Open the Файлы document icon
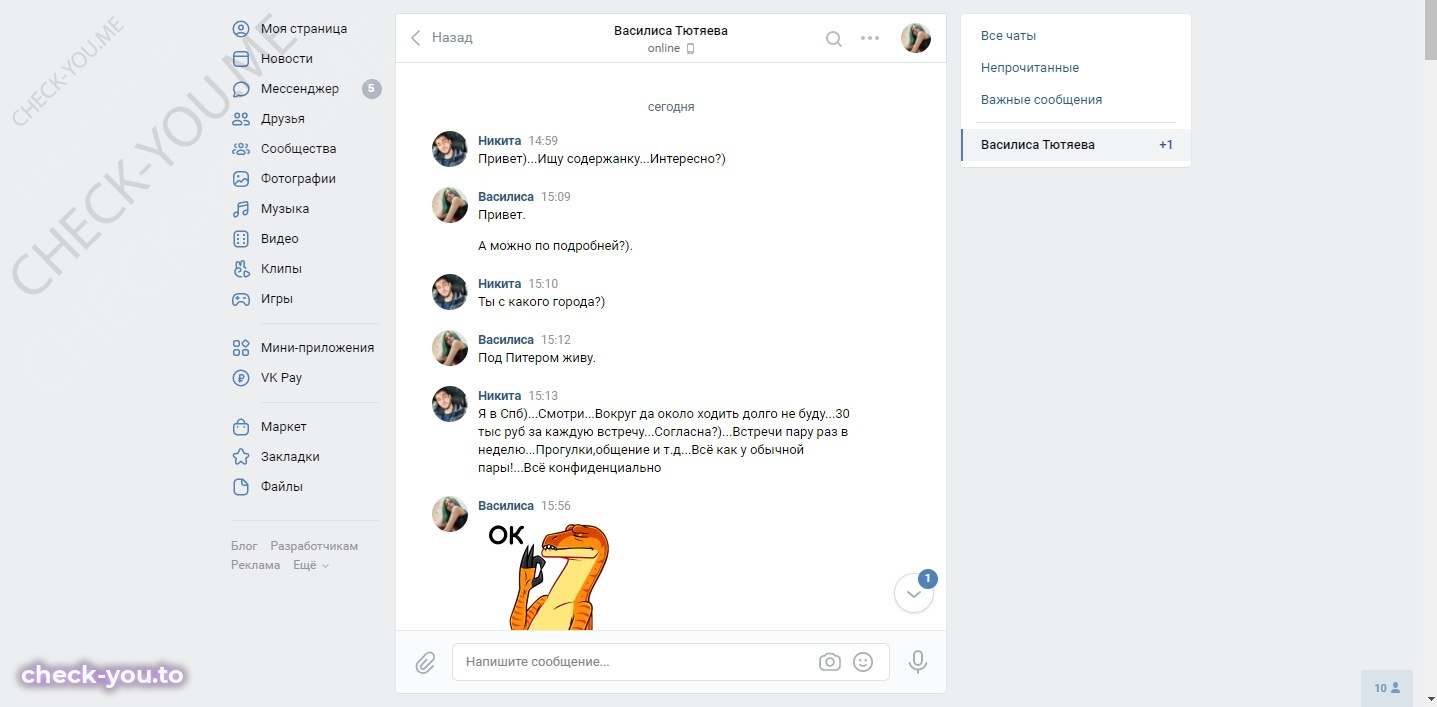 (241, 487)
